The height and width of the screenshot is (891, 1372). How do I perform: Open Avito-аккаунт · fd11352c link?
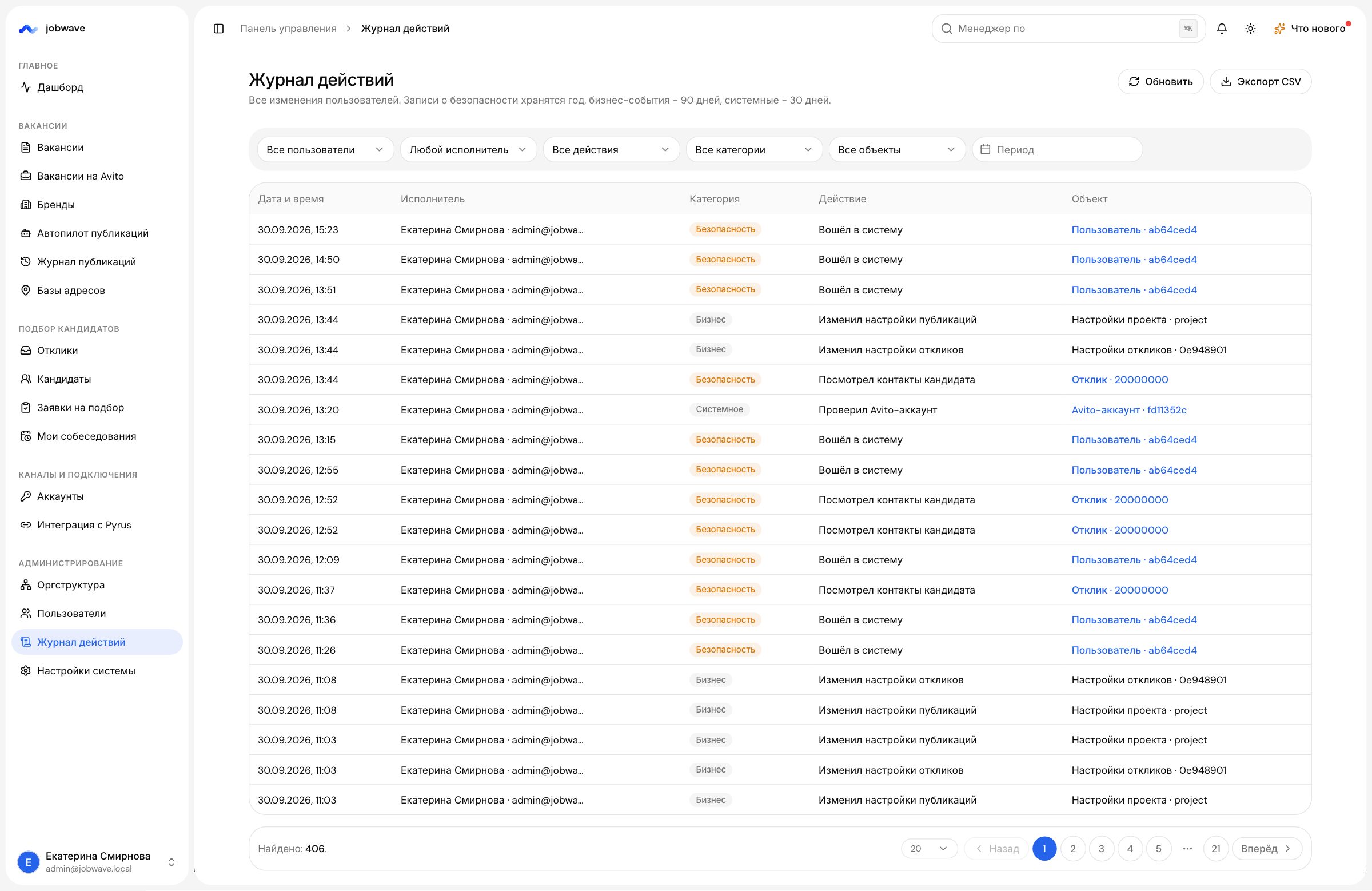click(1128, 409)
